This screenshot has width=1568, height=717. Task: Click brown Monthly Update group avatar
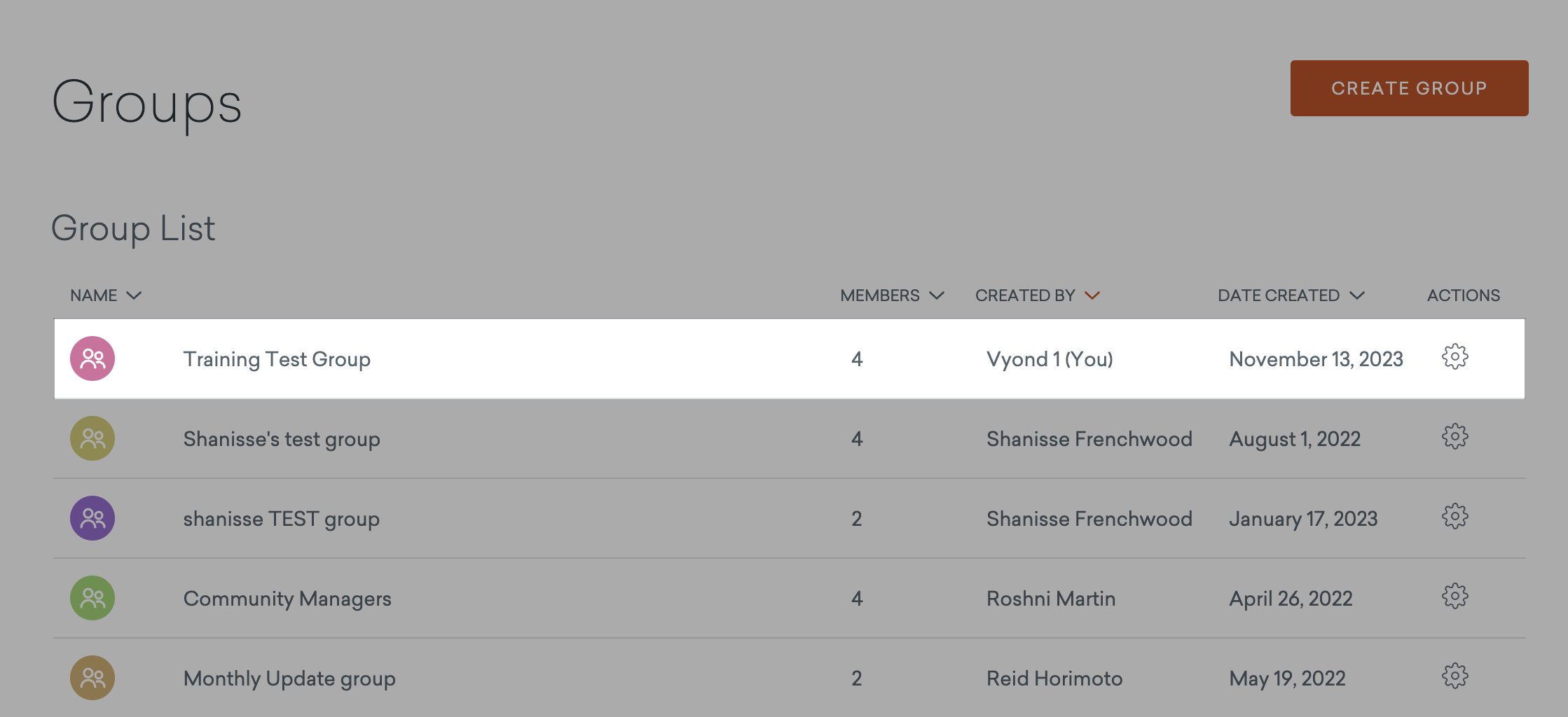point(92,678)
